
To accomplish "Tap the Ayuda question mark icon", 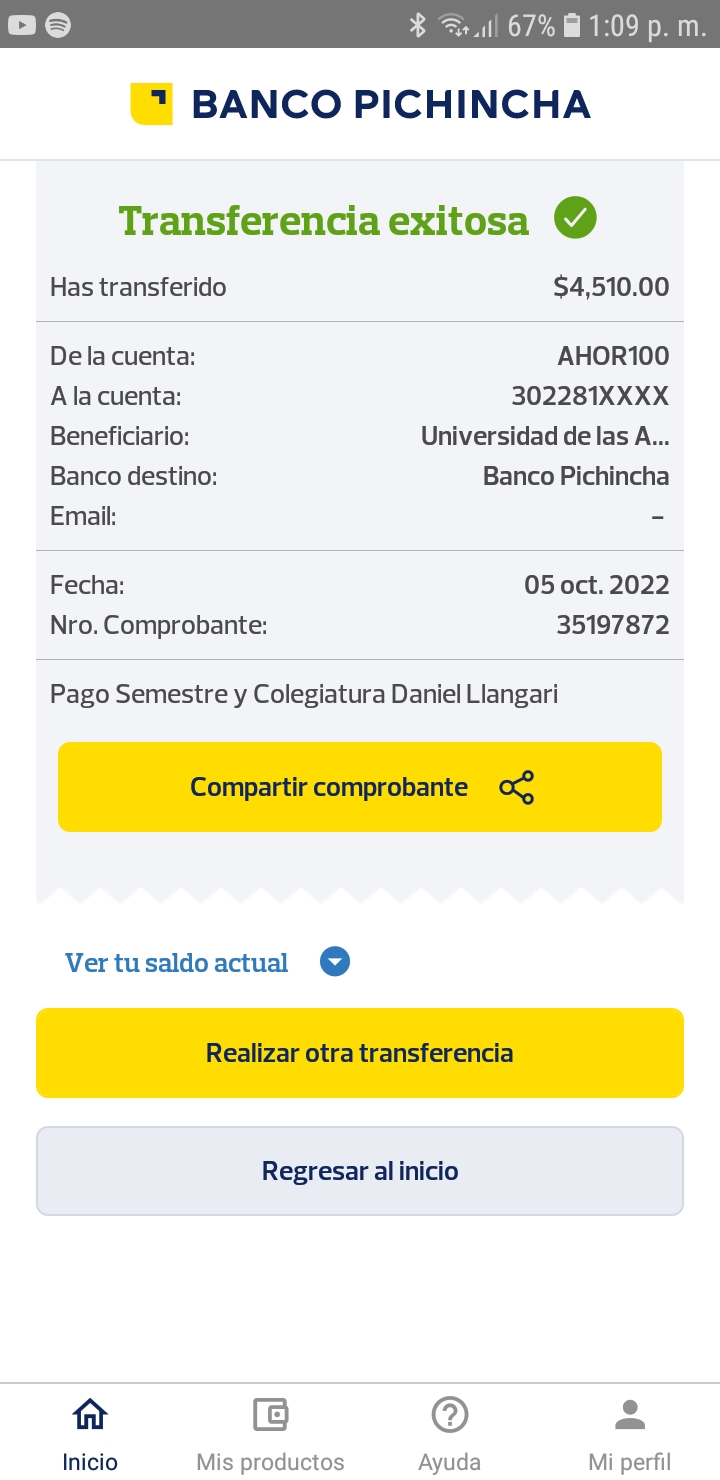I will click(450, 1415).
